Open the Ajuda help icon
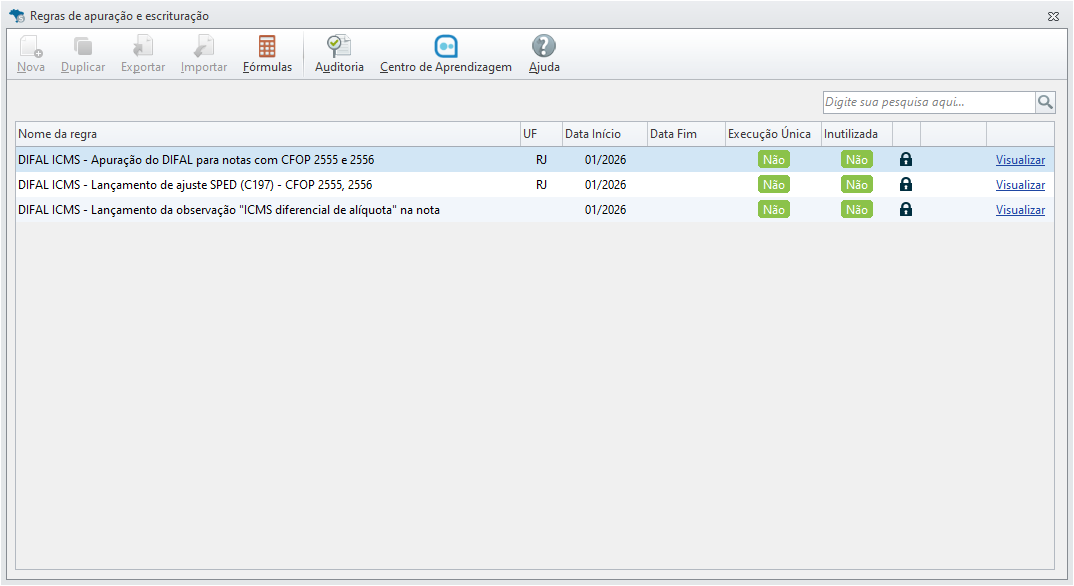The width and height of the screenshot is (1074, 586). (x=544, y=47)
